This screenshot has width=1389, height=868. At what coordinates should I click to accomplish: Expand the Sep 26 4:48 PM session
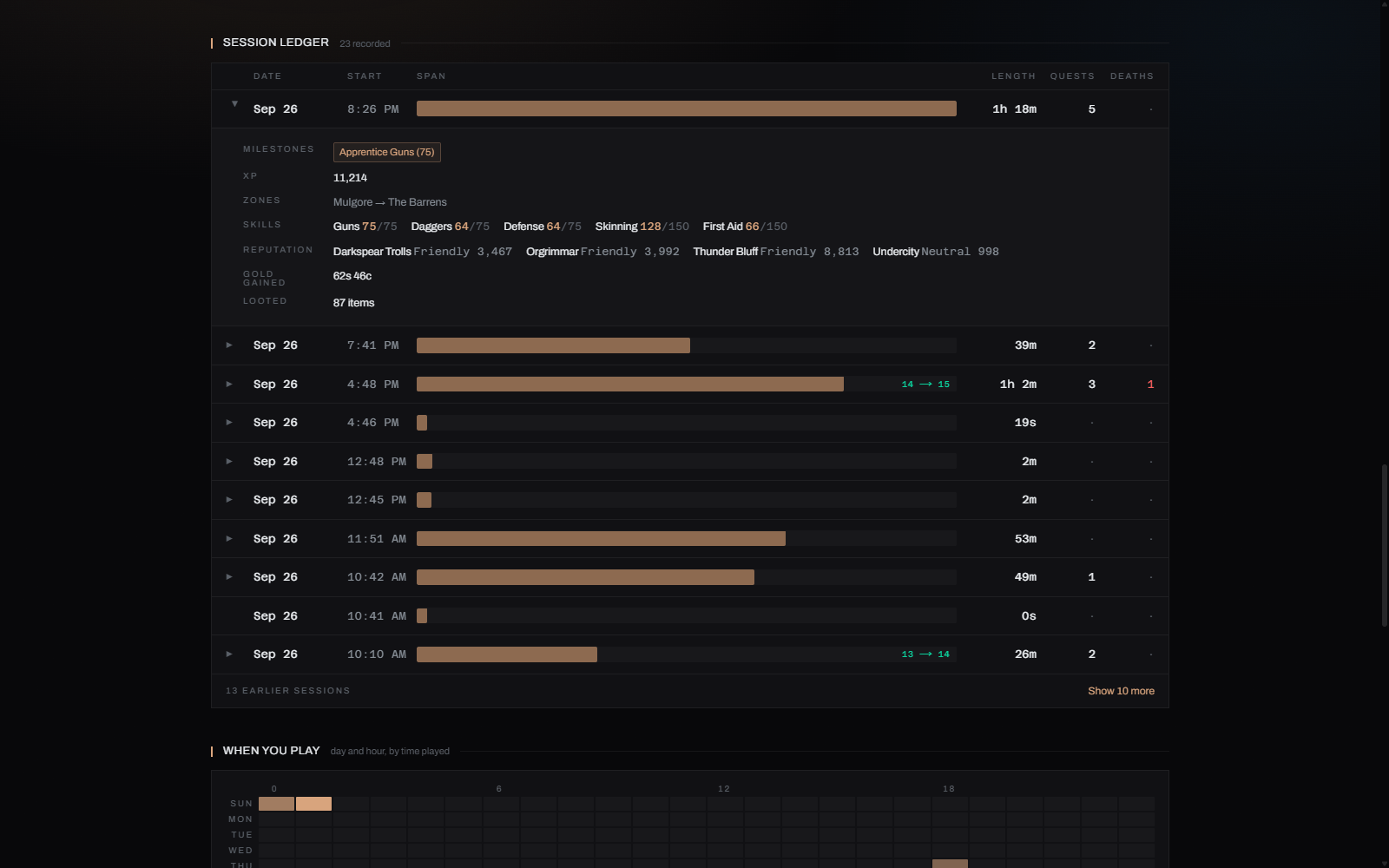(229, 385)
